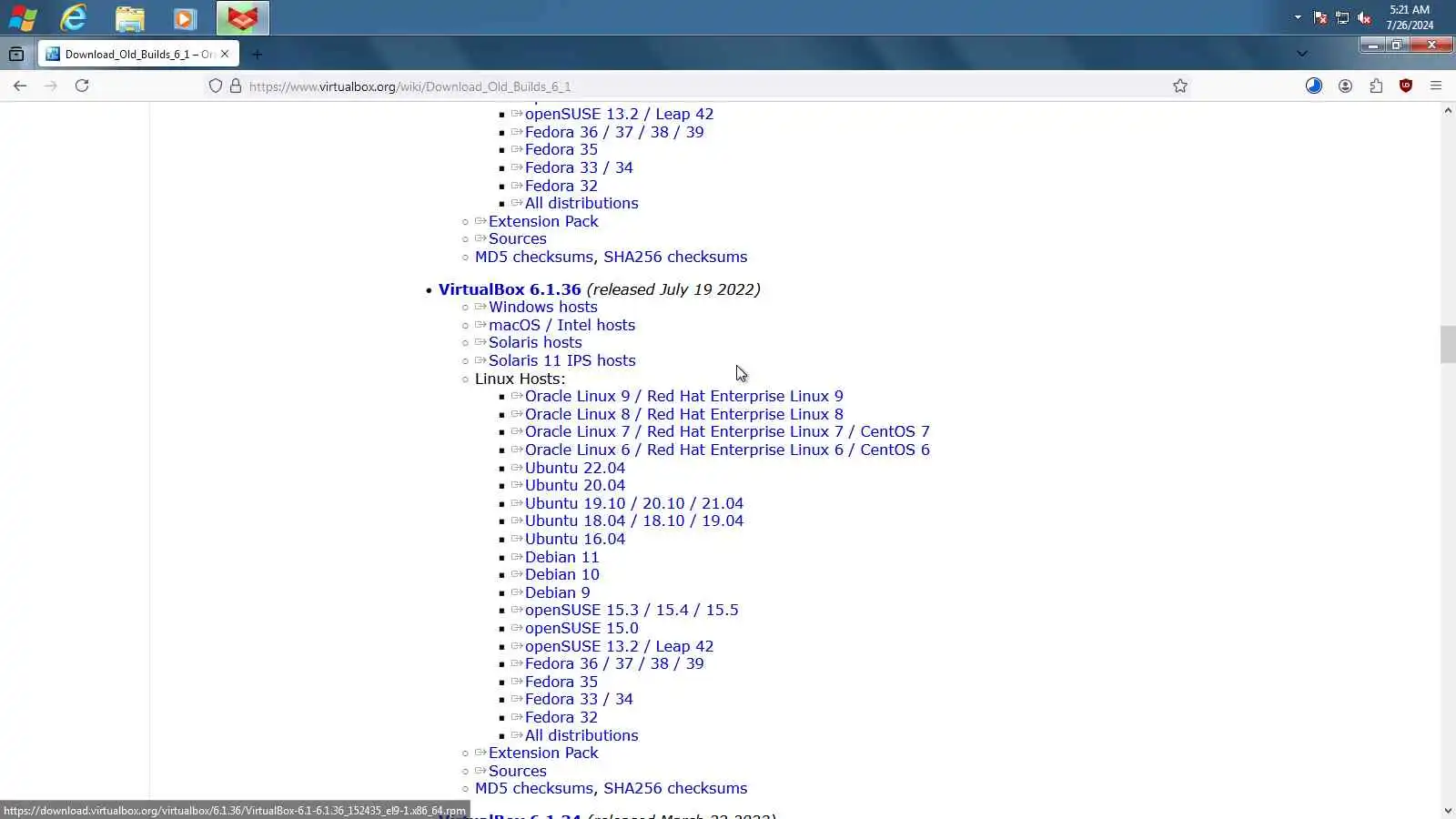
Task: Click the blue circular extension icon
Action: pyautogui.click(x=1314, y=86)
